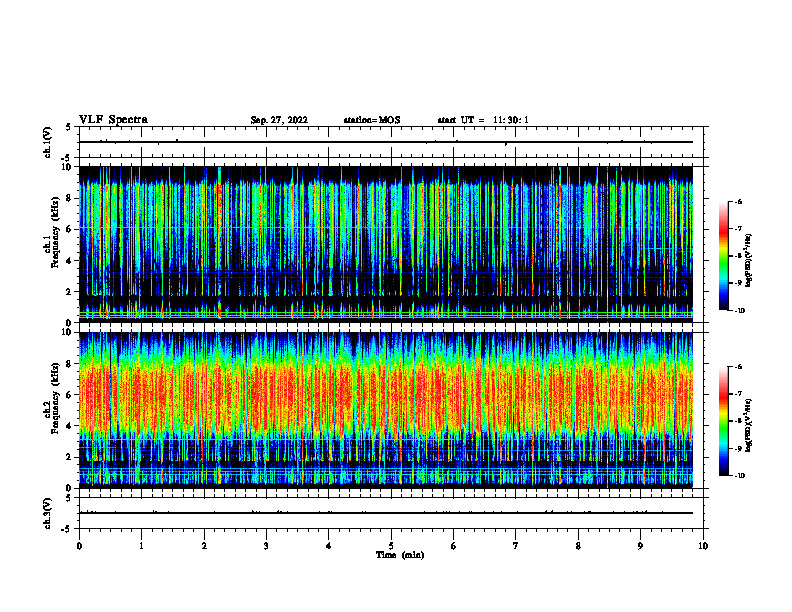The height and width of the screenshot is (612, 792).
Task: Click the ch.1 color scale bar
Action: (724, 256)
